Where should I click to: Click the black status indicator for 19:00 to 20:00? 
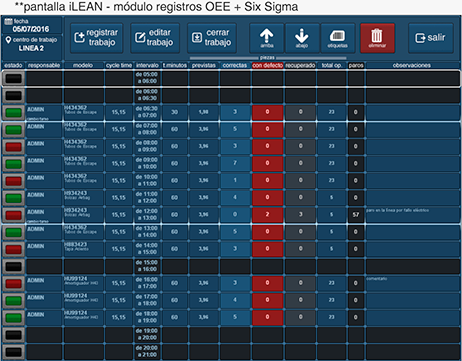coord(14,335)
